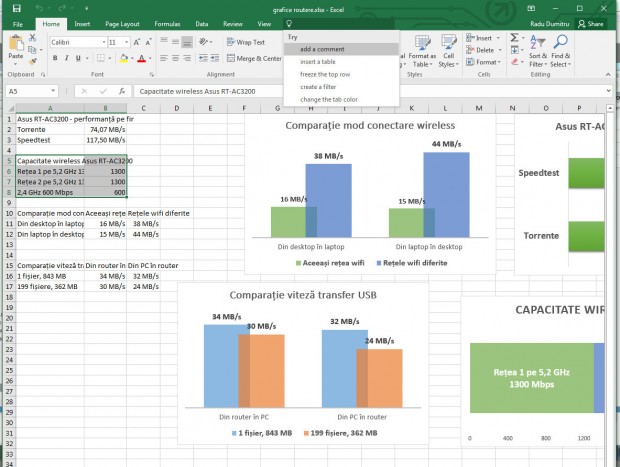Click the Name Box showing A5
Screen dimensions: 620x467
click(32, 91)
